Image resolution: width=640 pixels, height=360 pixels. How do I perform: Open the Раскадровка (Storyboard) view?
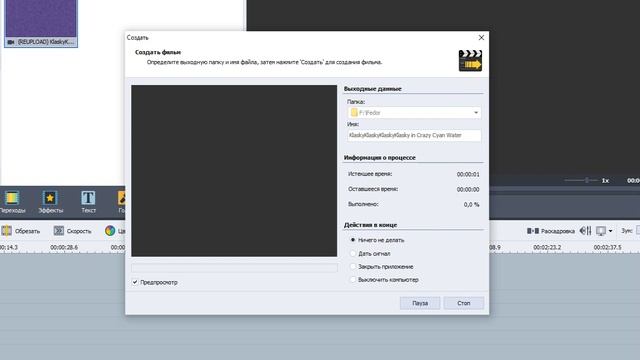point(551,231)
